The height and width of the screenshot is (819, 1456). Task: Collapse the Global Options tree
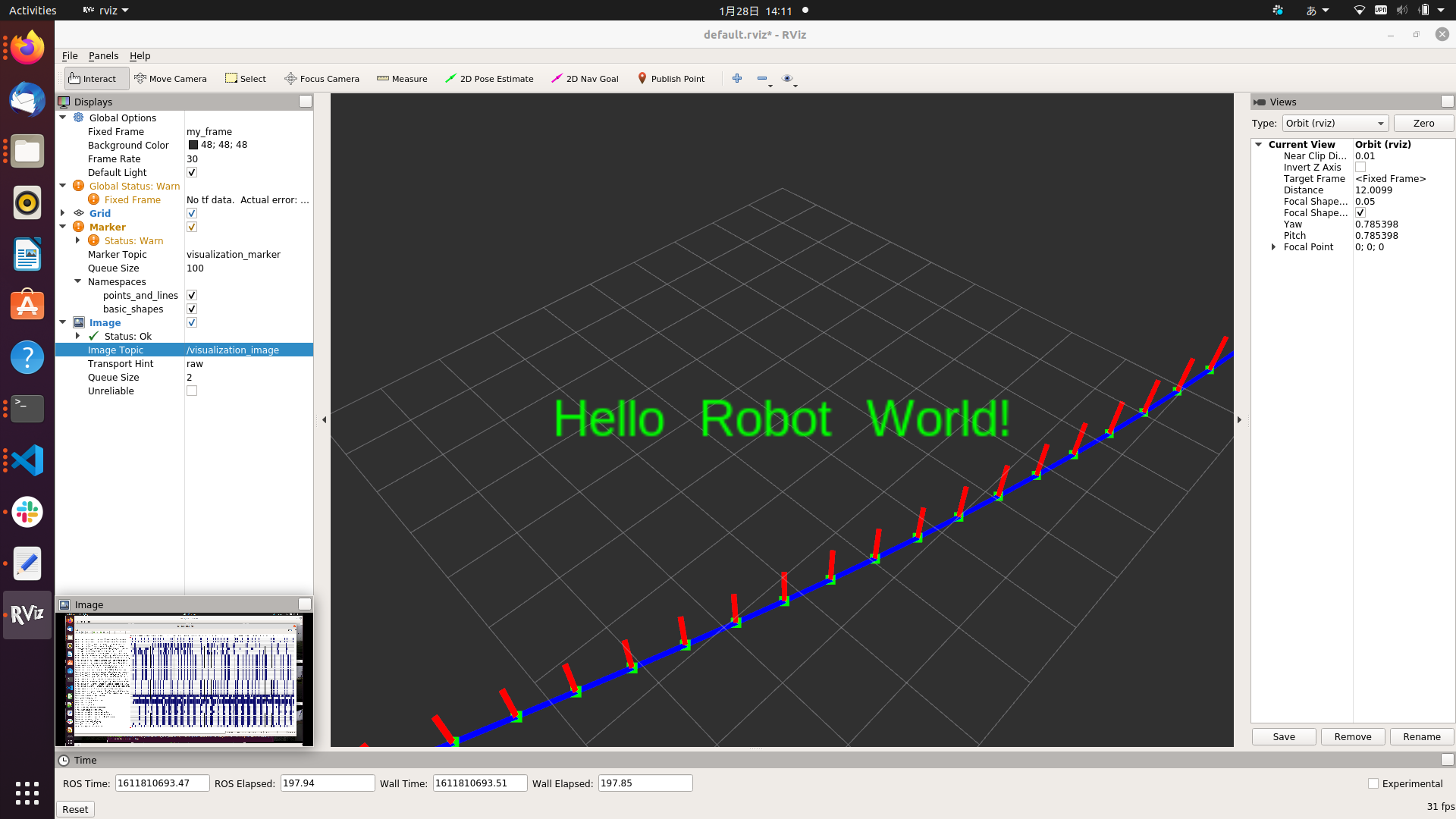click(x=63, y=118)
